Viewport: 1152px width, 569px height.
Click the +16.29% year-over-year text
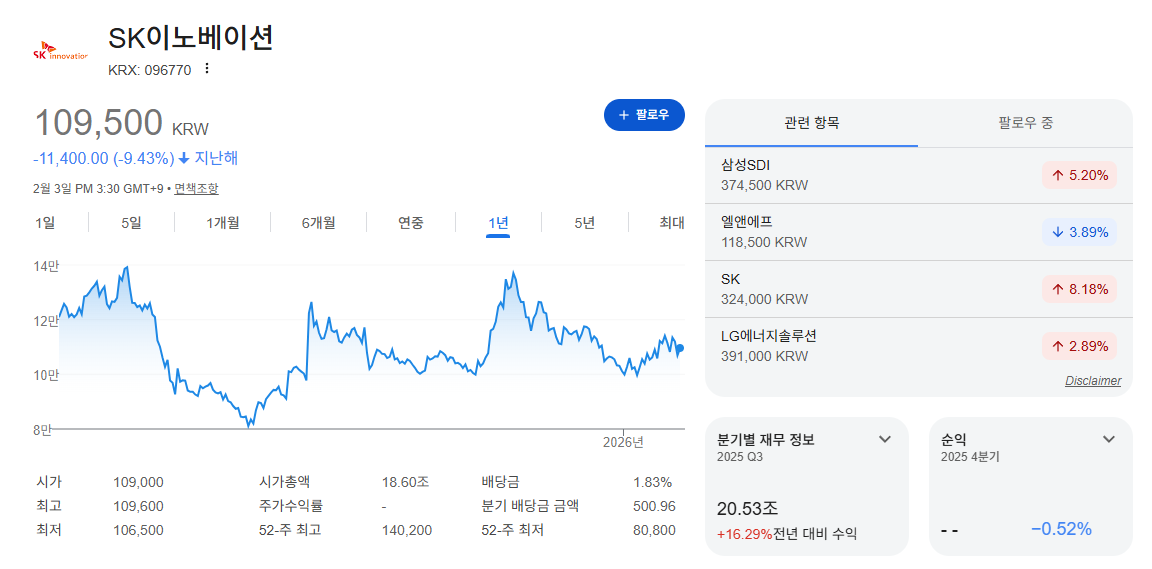744,534
